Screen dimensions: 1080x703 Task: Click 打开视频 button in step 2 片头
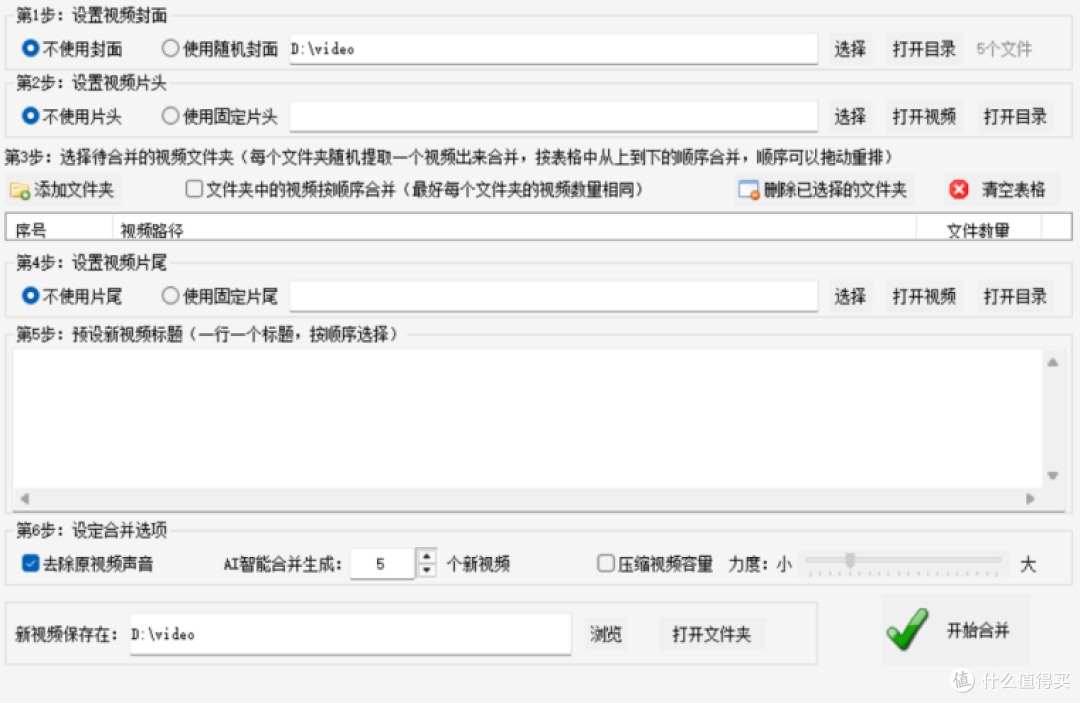point(924,116)
